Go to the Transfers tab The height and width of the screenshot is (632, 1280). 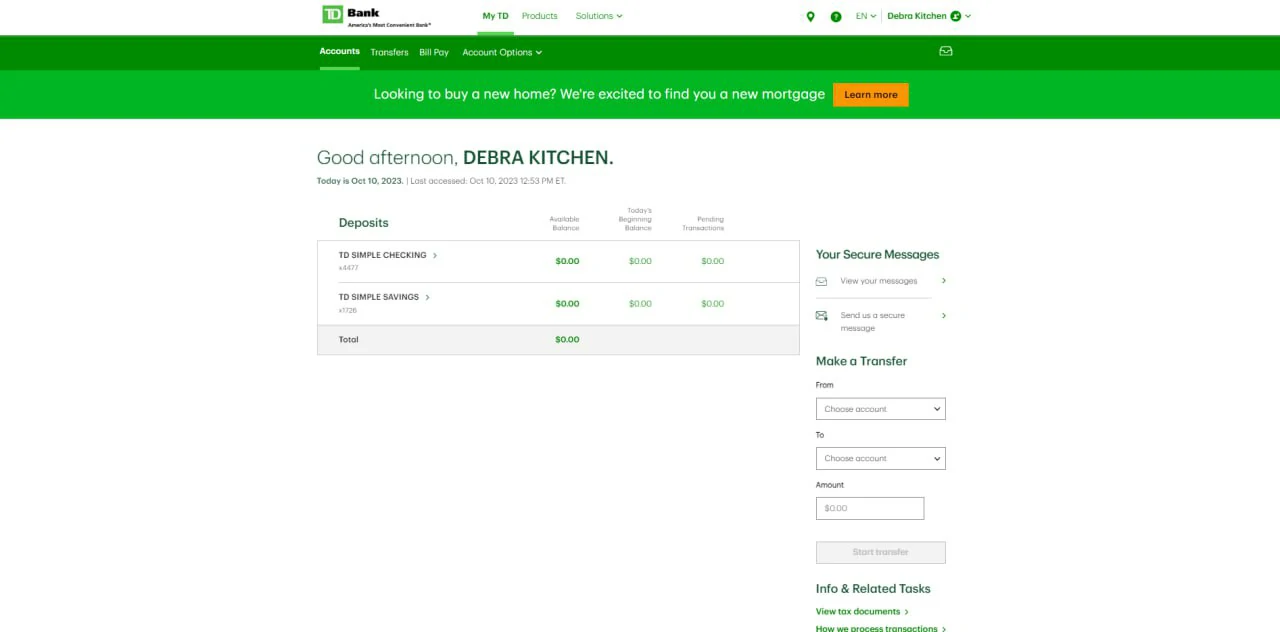pos(389,52)
